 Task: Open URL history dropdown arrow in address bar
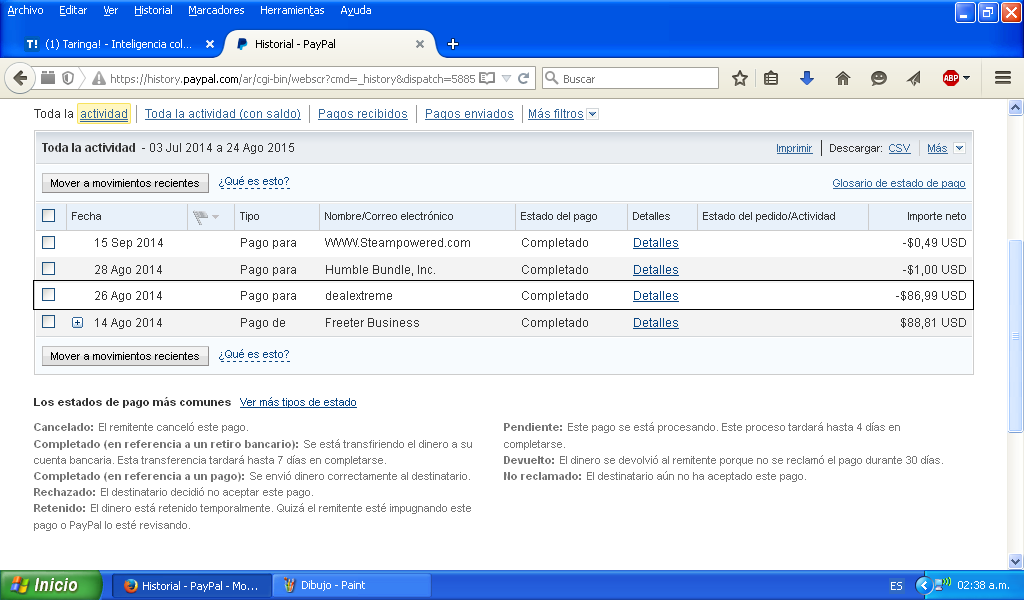click(506, 78)
